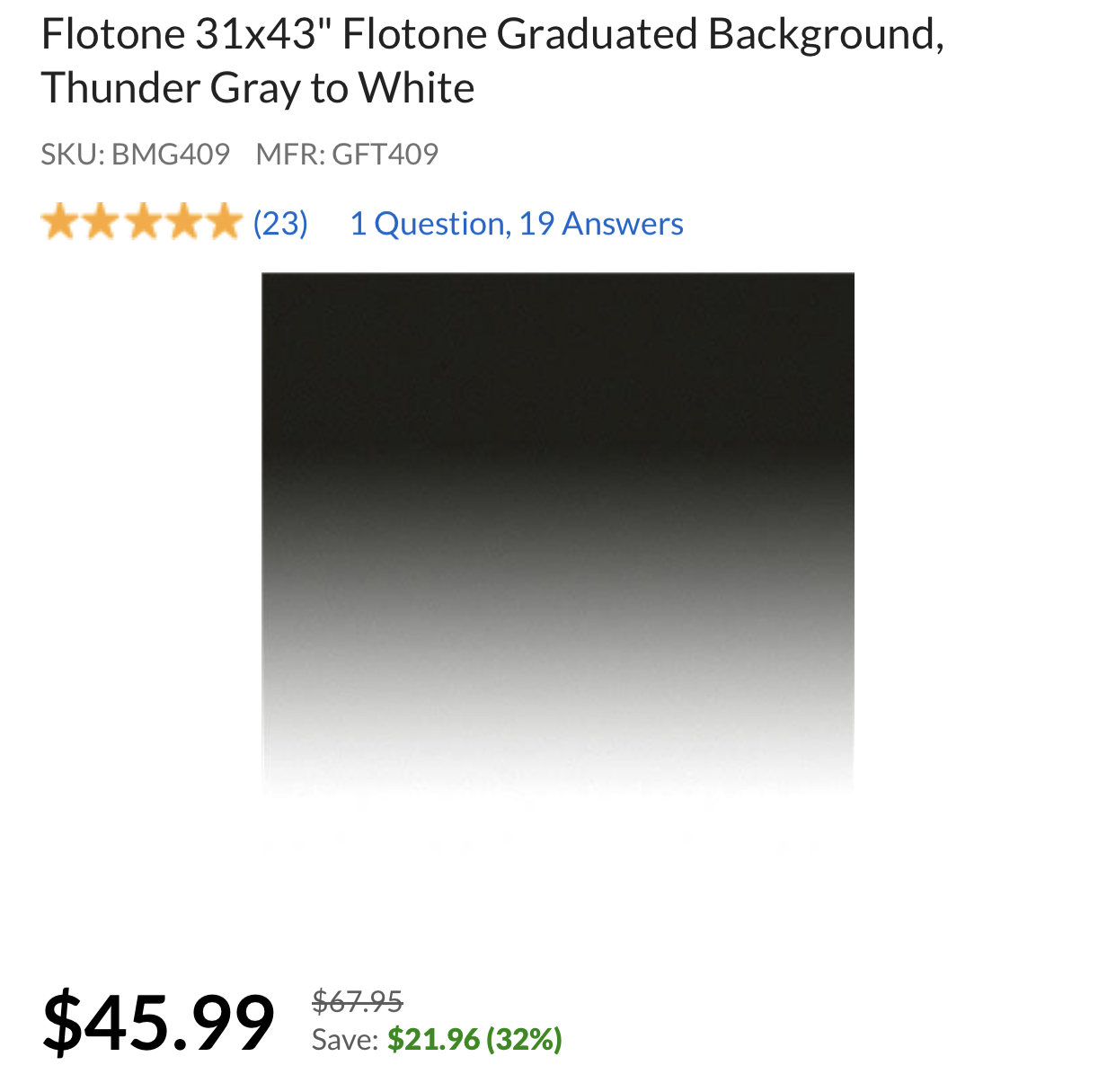Open the (23) reviews count link
This screenshot has height=1092, width=1116.
tap(279, 223)
